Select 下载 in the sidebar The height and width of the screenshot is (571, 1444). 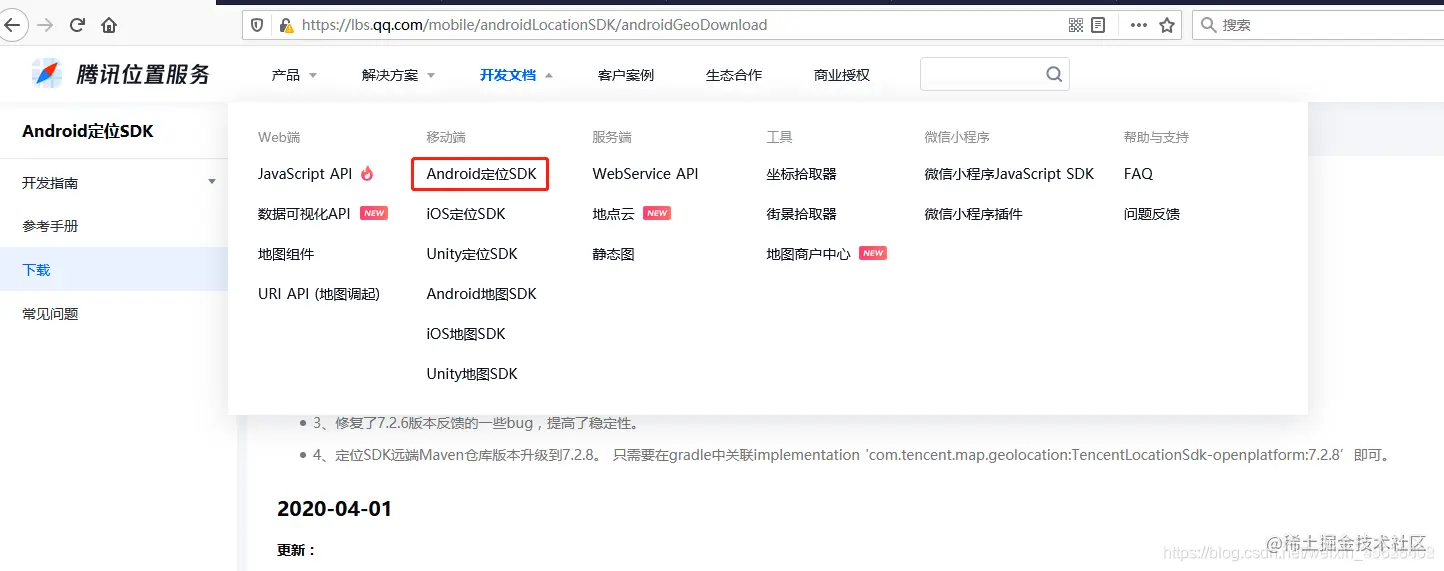36,270
